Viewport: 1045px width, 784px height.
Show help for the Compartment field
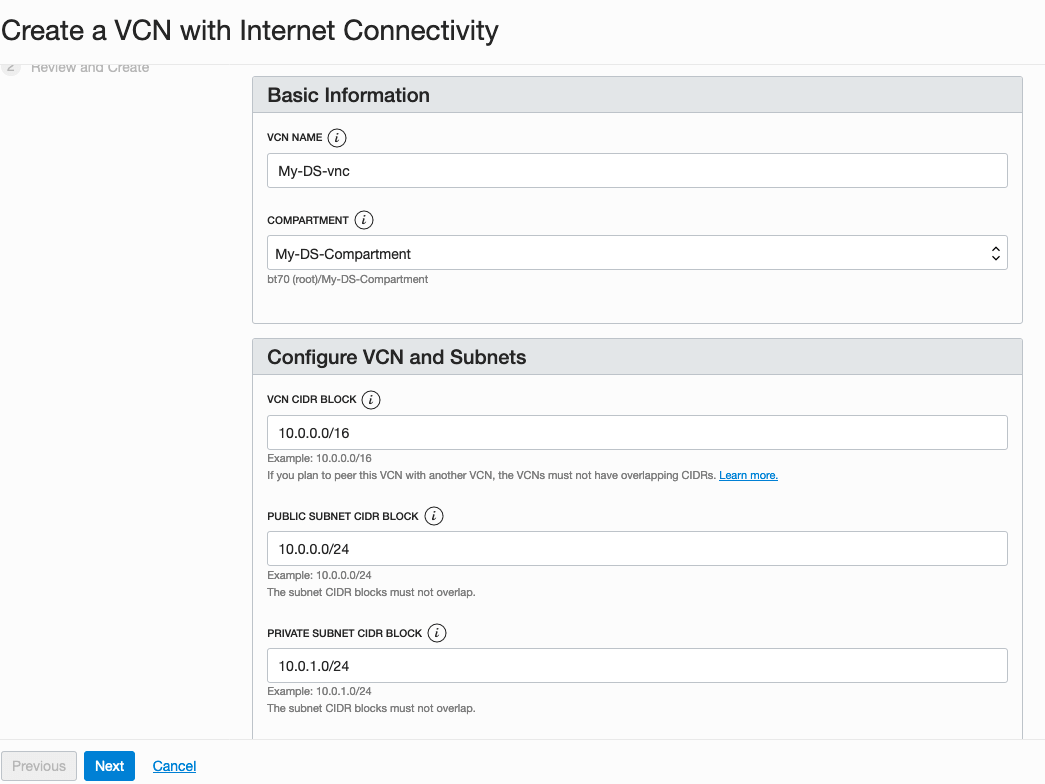point(364,220)
